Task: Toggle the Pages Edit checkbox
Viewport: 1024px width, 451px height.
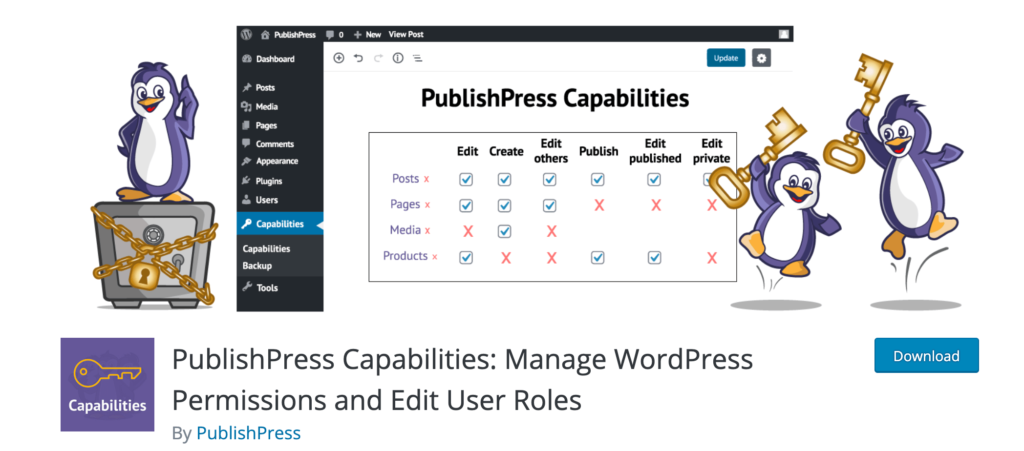Action: (x=466, y=206)
